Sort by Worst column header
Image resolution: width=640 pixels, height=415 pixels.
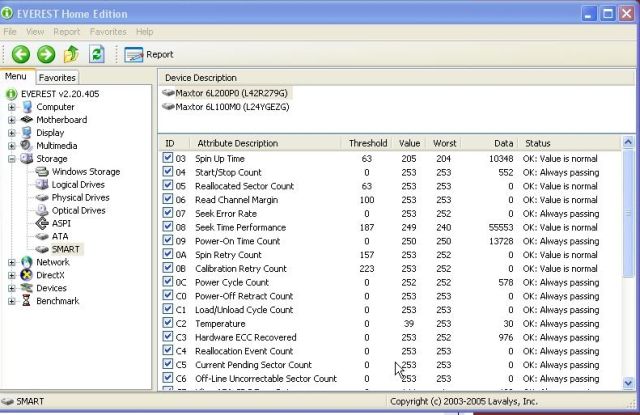pyautogui.click(x=444, y=143)
